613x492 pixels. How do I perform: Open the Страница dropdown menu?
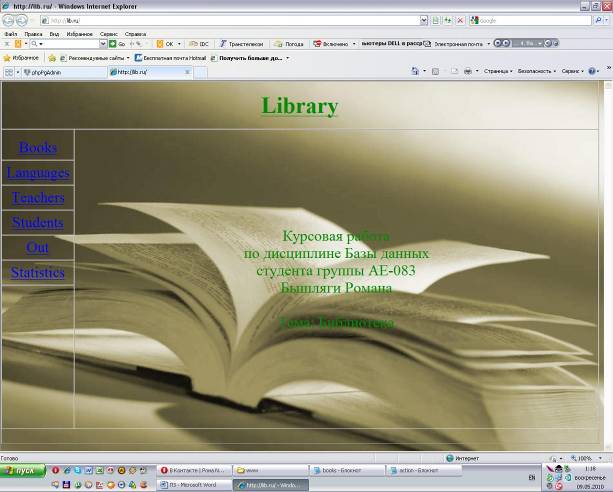pos(498,71)
